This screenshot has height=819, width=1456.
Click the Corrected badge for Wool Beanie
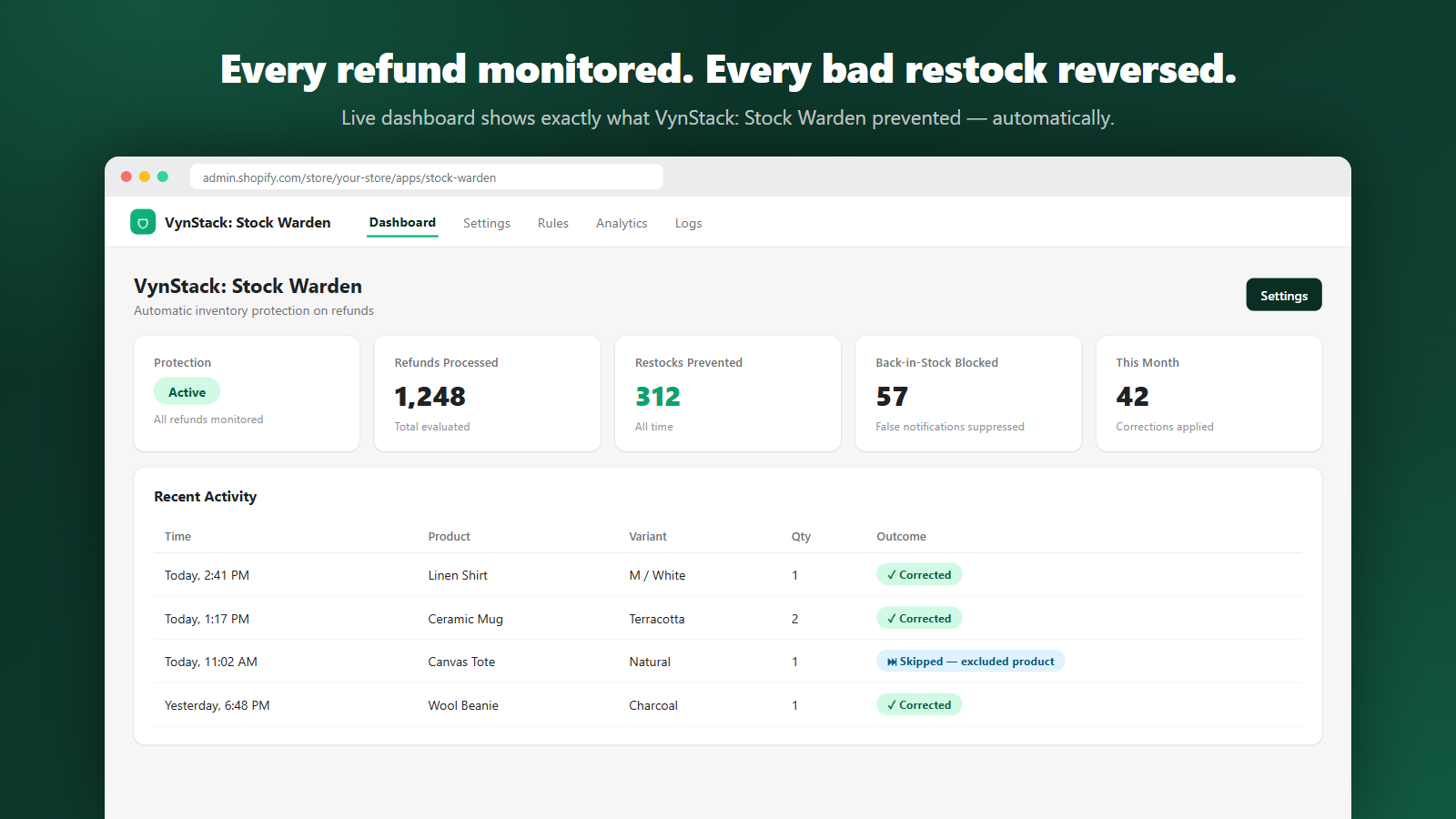[x=919, y=704]
